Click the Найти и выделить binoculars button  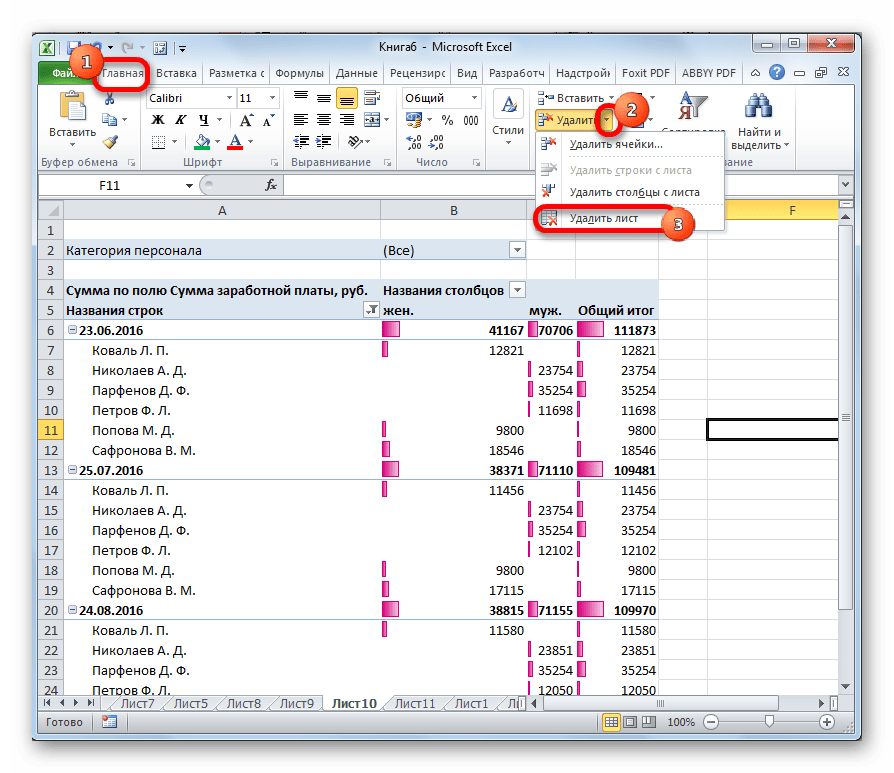tap(759, 120)
